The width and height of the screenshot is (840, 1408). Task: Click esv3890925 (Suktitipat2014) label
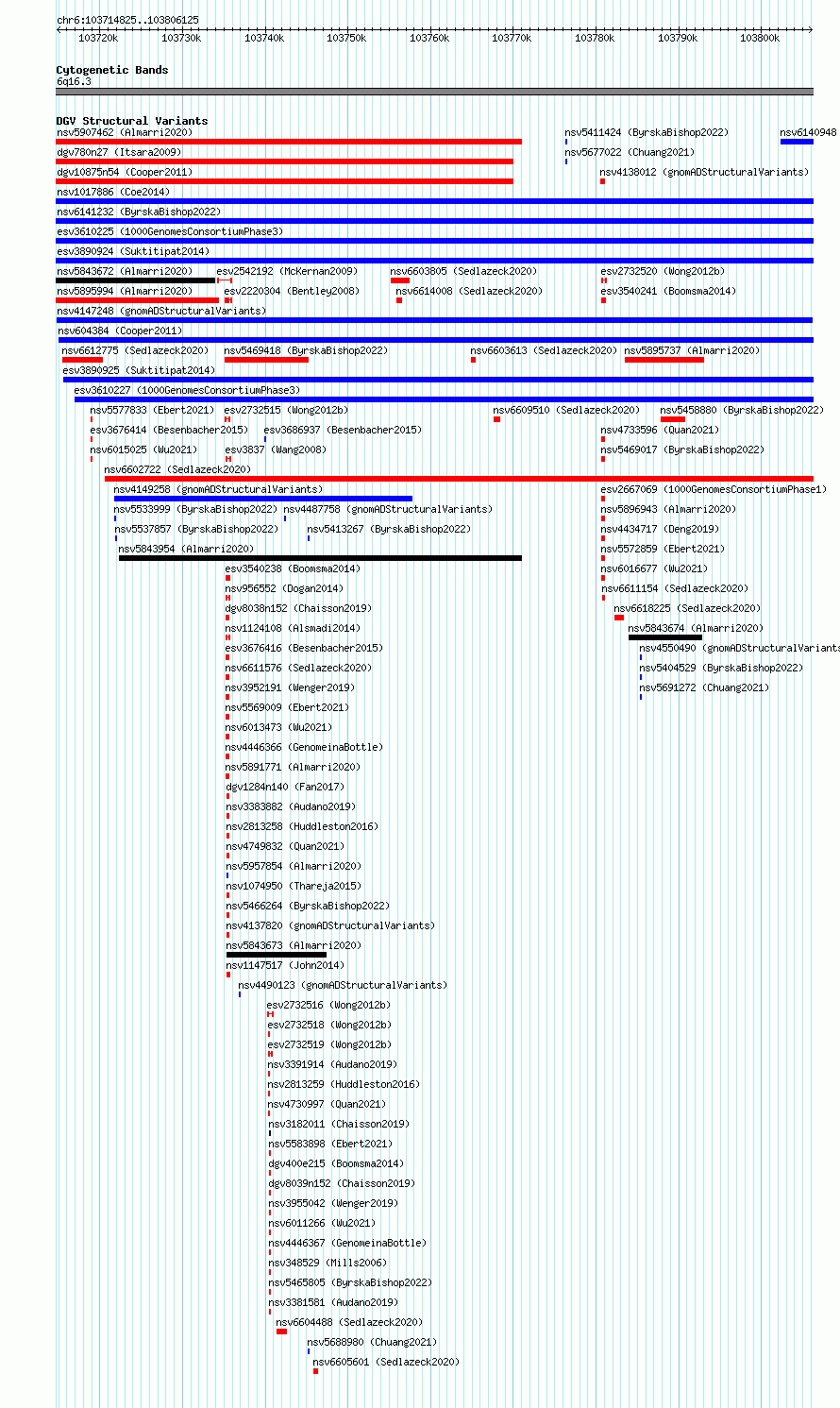(140, 371)
